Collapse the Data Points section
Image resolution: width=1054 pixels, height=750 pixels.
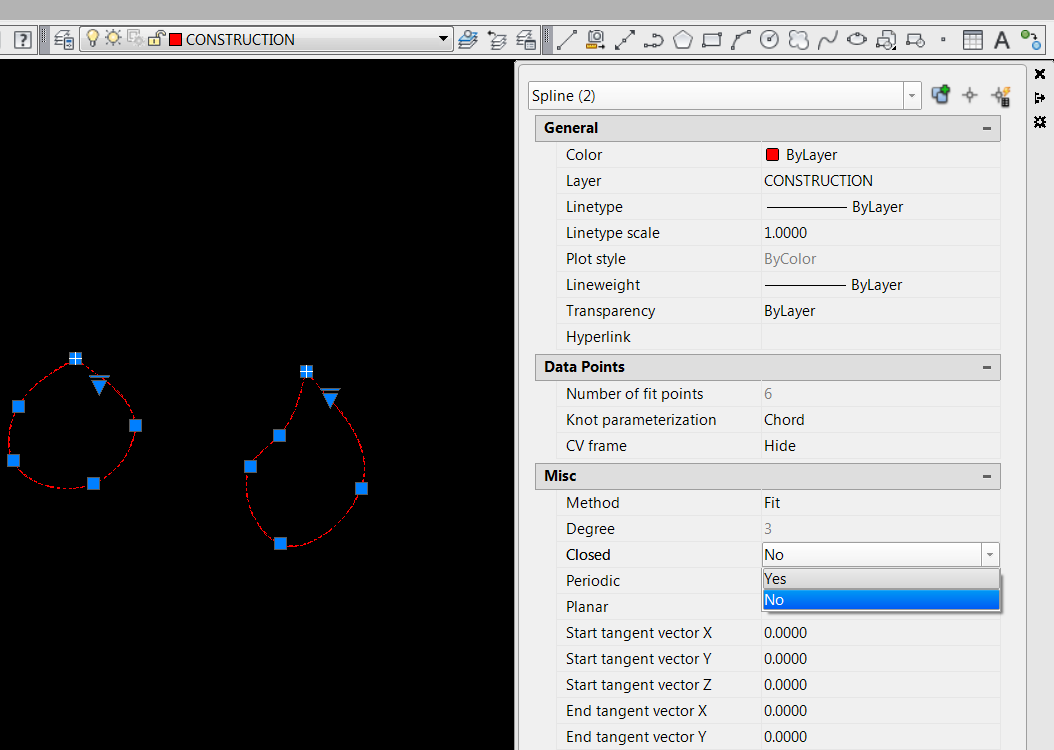tap(987, 367)
